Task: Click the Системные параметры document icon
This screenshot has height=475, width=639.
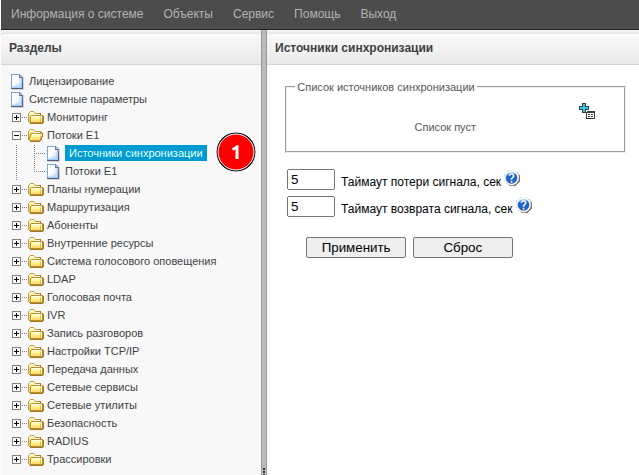Action: click(x=16, y=99)
